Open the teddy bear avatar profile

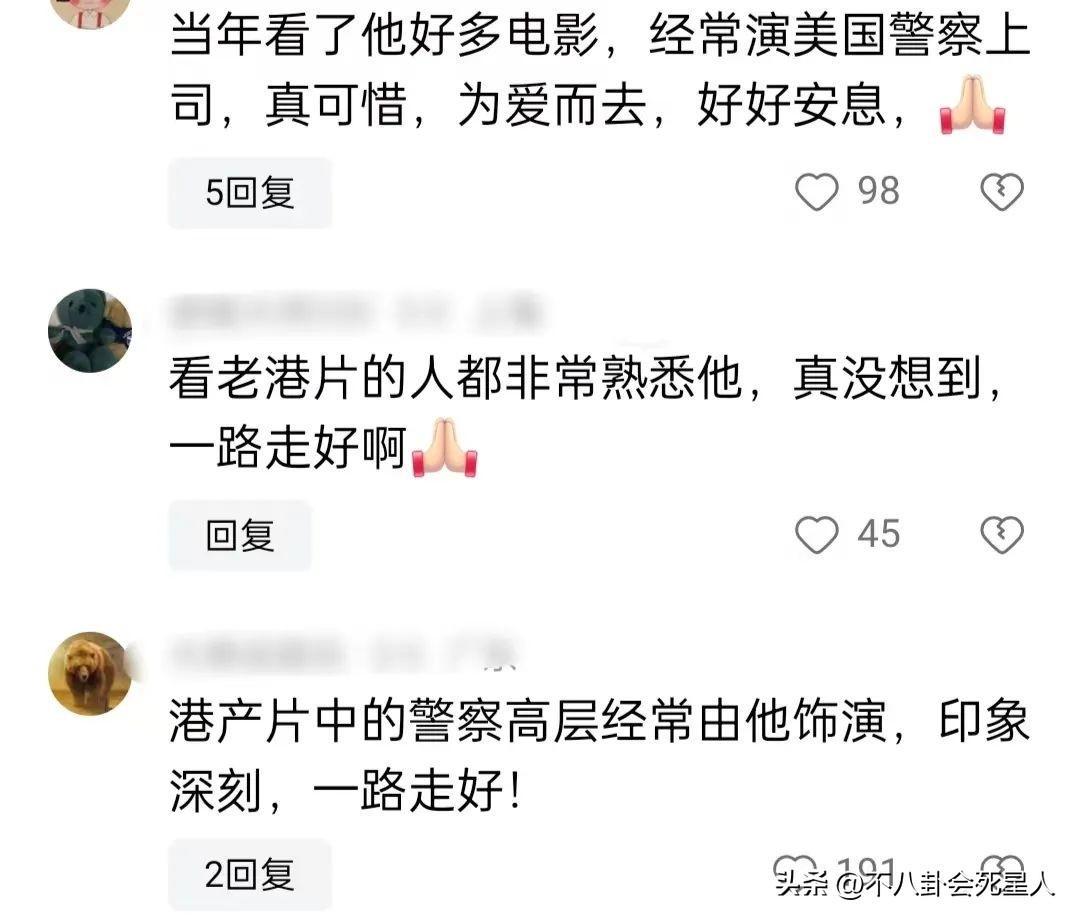point(90,331)
